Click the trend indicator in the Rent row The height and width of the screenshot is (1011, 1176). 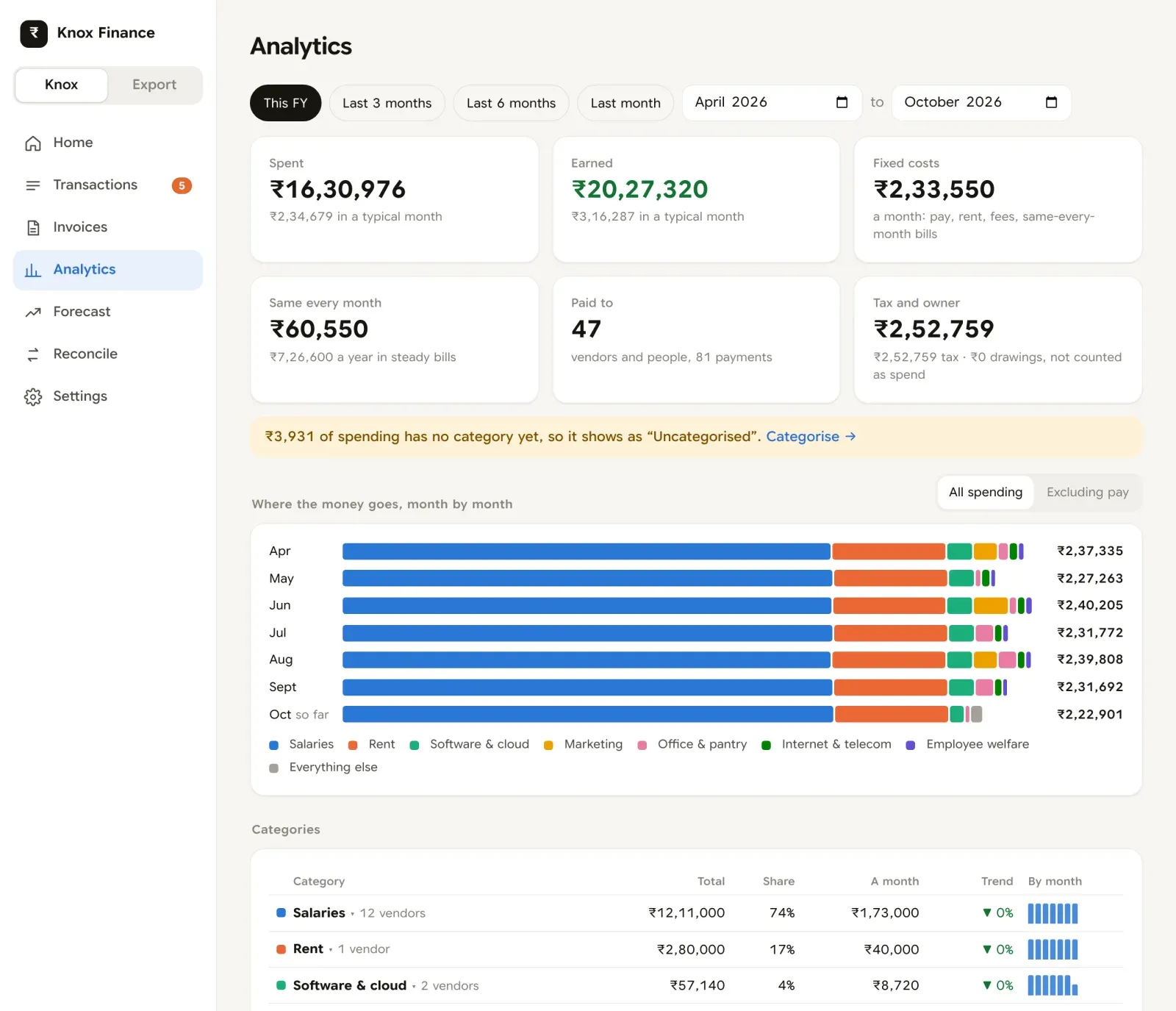click(997, 949)
